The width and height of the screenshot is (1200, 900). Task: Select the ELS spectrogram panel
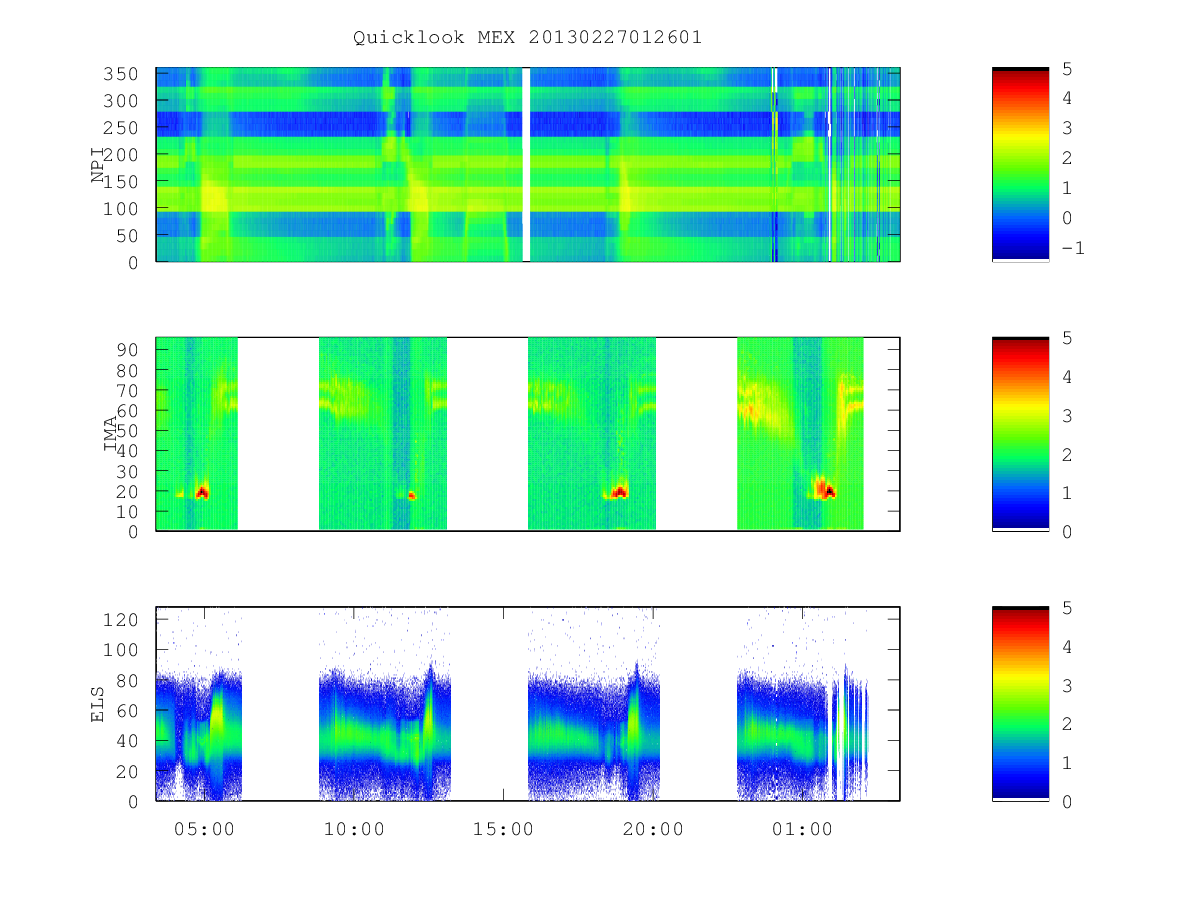[x=528, y=704]
